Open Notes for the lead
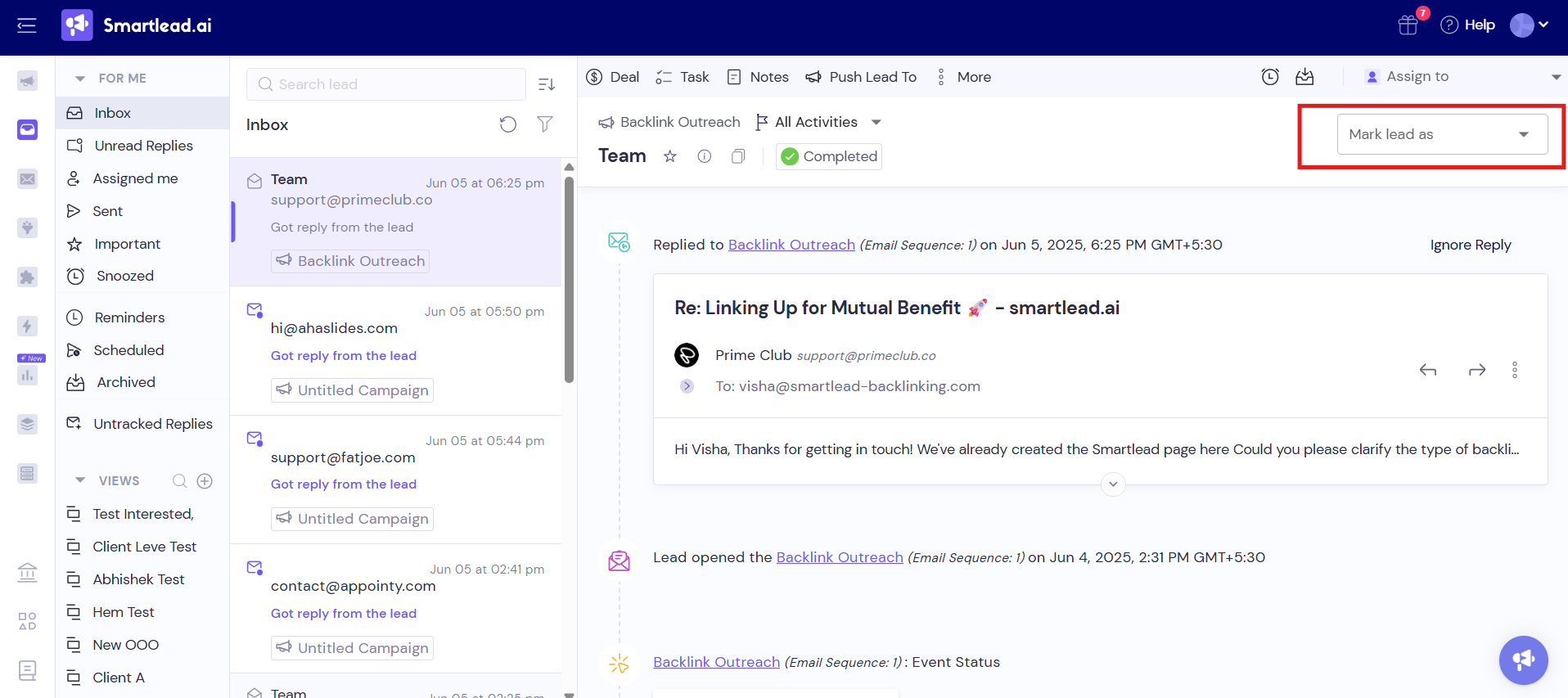Image resolution: width=1568 pixels, height=698 pixels. (x=758, y=77)
